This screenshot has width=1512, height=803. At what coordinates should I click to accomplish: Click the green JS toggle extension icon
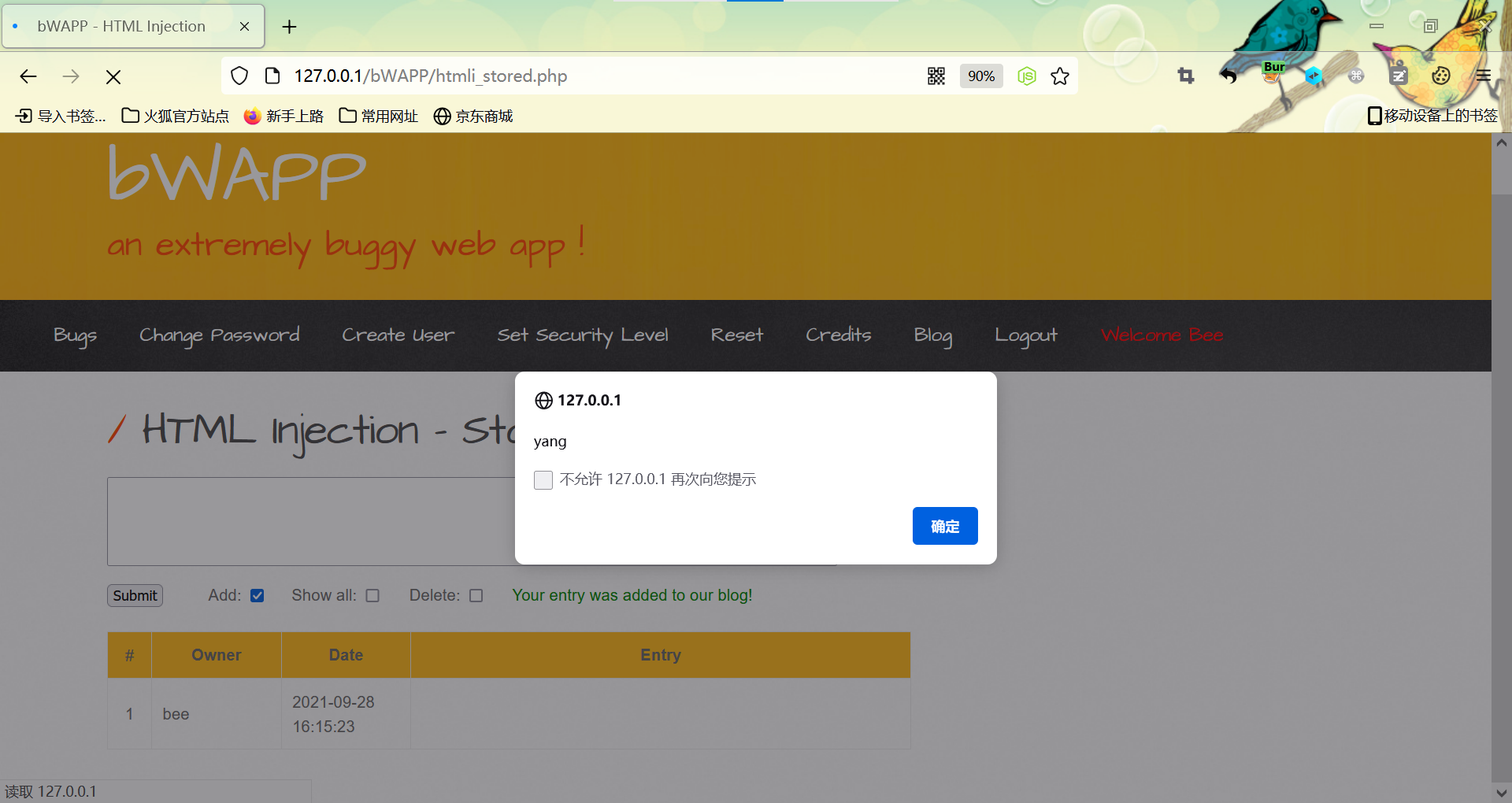point(1026,76)
